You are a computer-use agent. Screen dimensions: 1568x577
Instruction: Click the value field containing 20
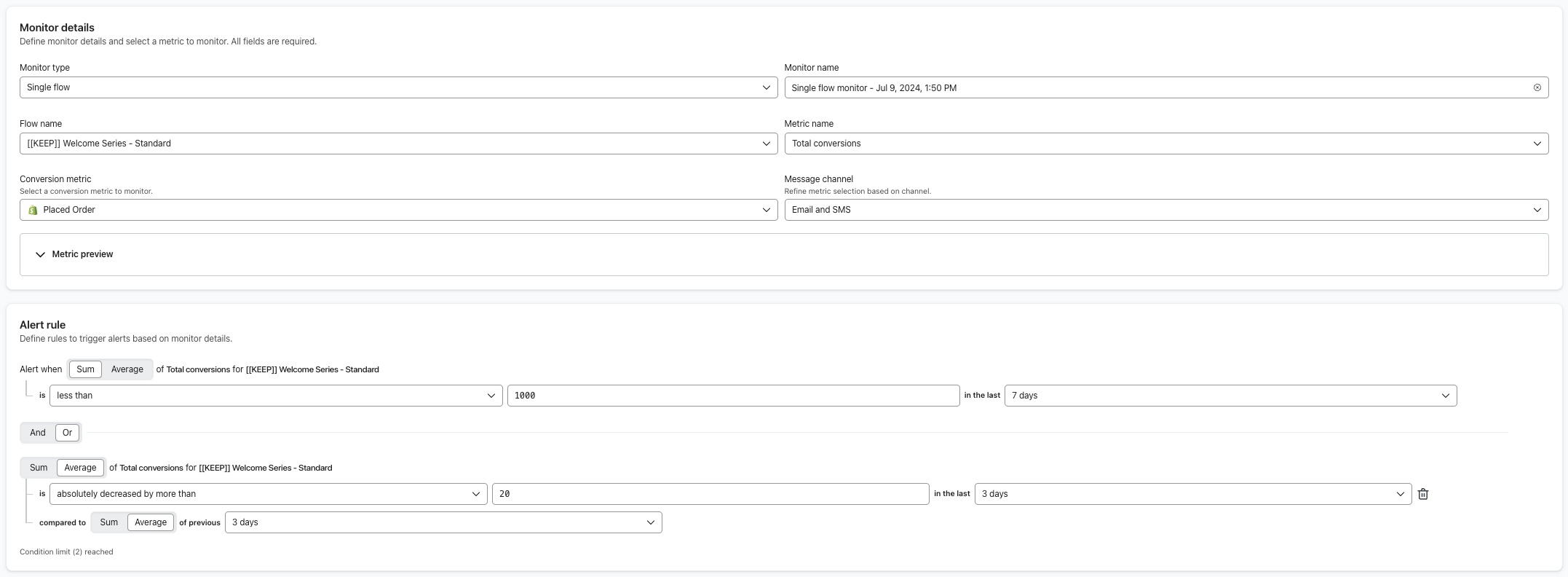tap(710, 494)
